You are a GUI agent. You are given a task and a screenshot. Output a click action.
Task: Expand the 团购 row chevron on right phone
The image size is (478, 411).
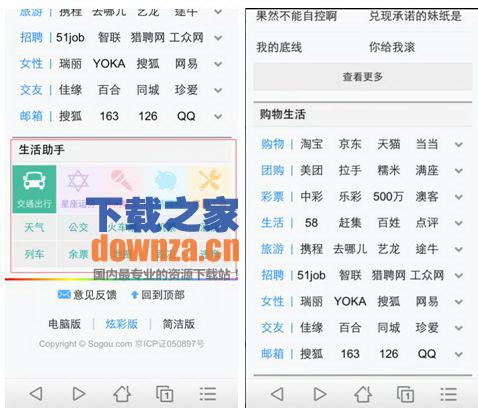[x=459, y=171]
